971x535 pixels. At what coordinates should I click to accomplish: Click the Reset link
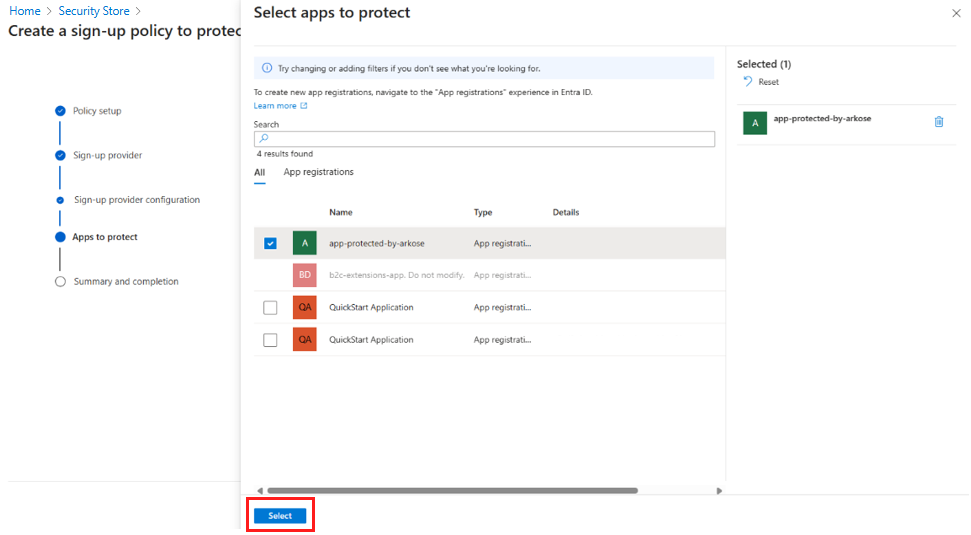769,82
